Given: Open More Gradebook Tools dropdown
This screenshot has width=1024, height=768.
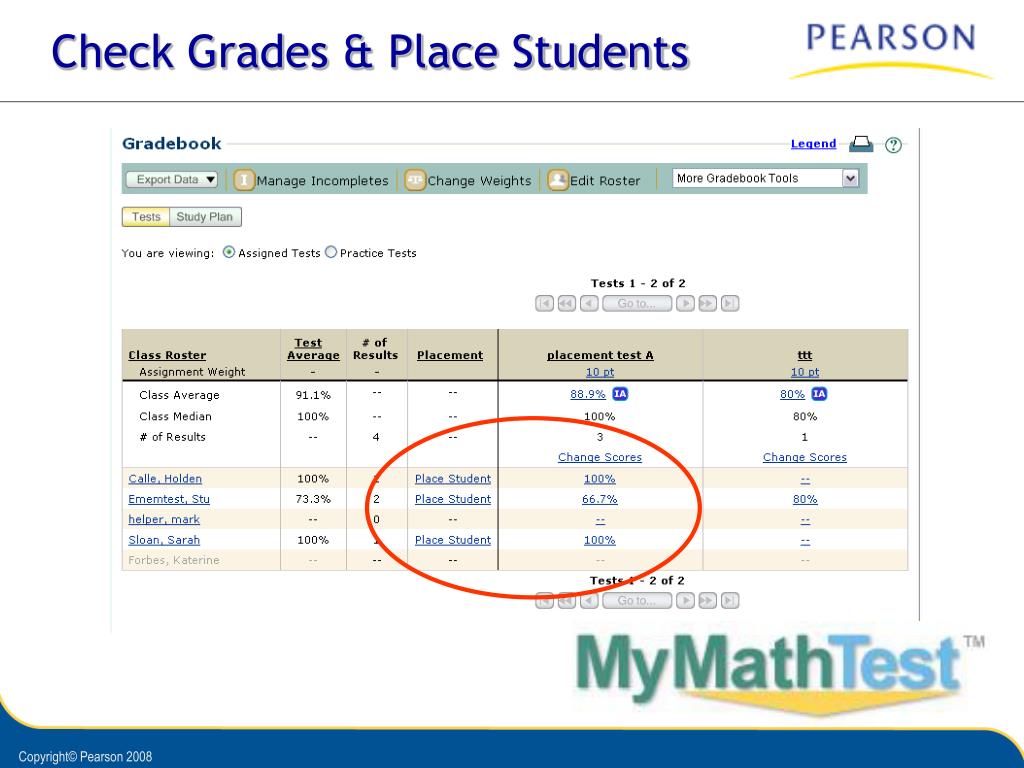Looking at the screenshot, I should [765, 178].
